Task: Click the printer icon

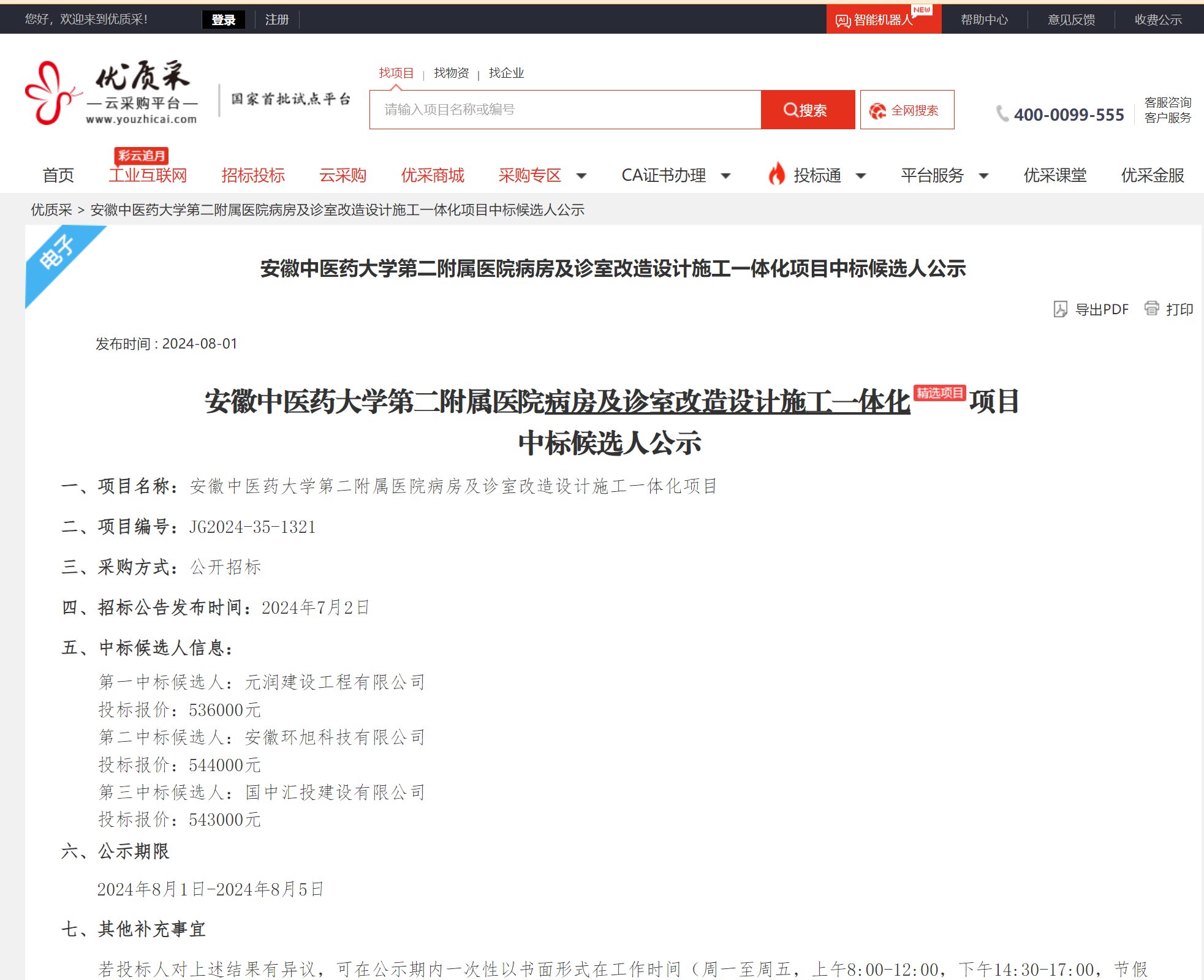Action: tap(1151, 308)
